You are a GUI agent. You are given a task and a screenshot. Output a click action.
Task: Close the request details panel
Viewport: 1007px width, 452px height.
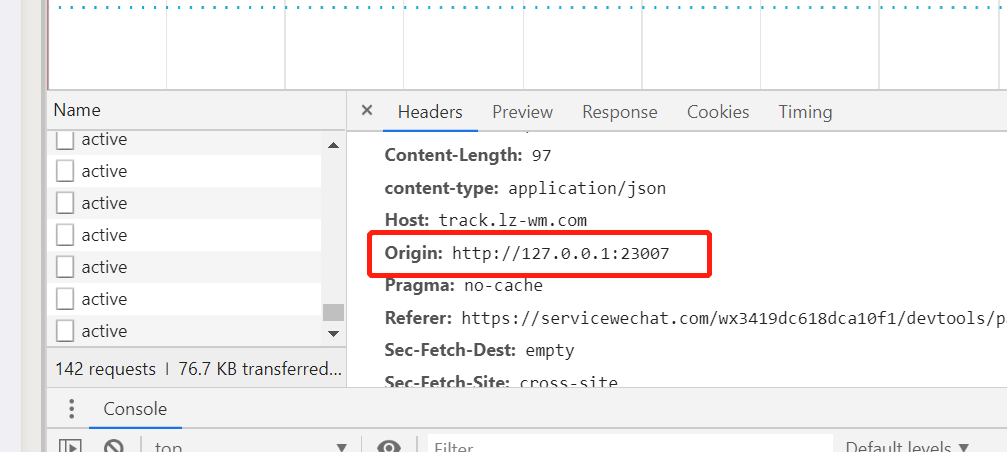coord(367,111)
